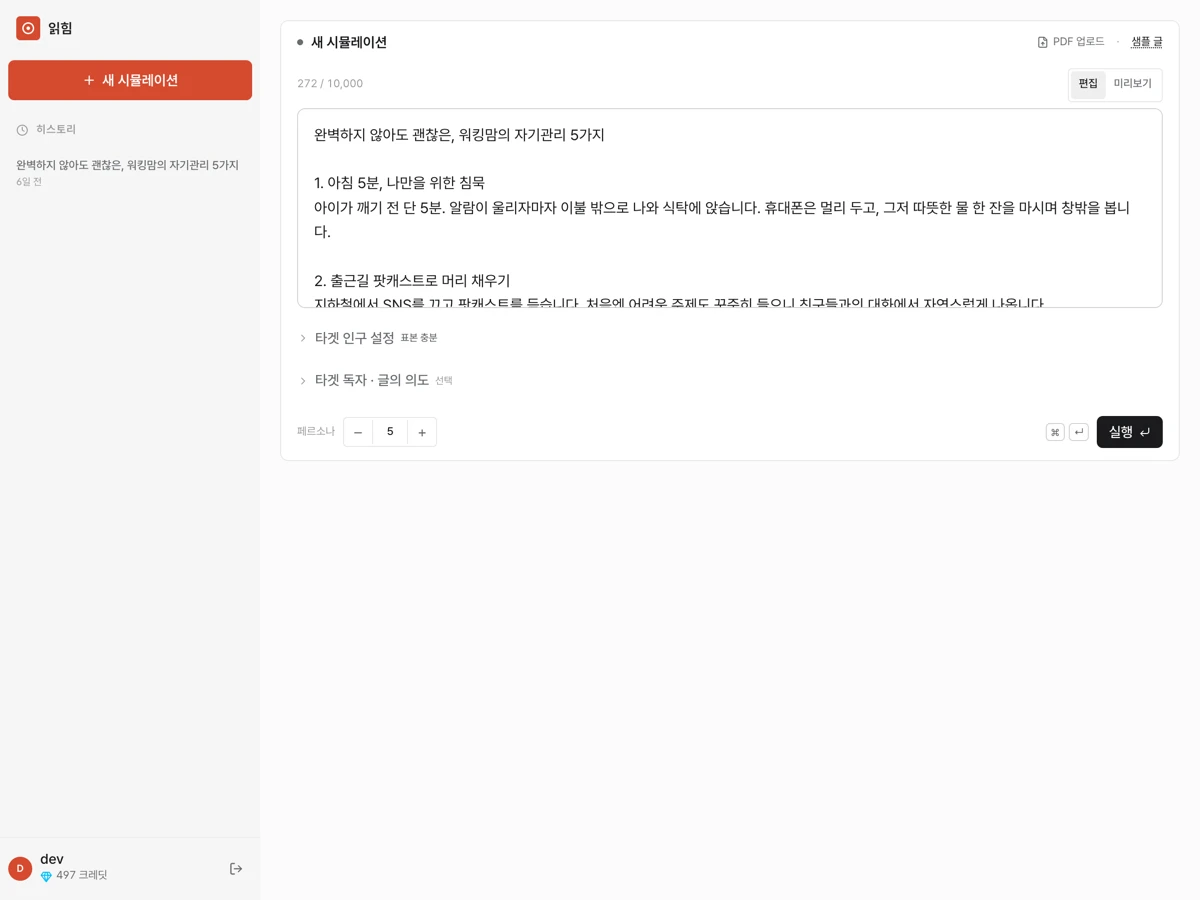Click the 497 크레딧 diamond icon
1200x900 pixels.
[x=46, y=876]
